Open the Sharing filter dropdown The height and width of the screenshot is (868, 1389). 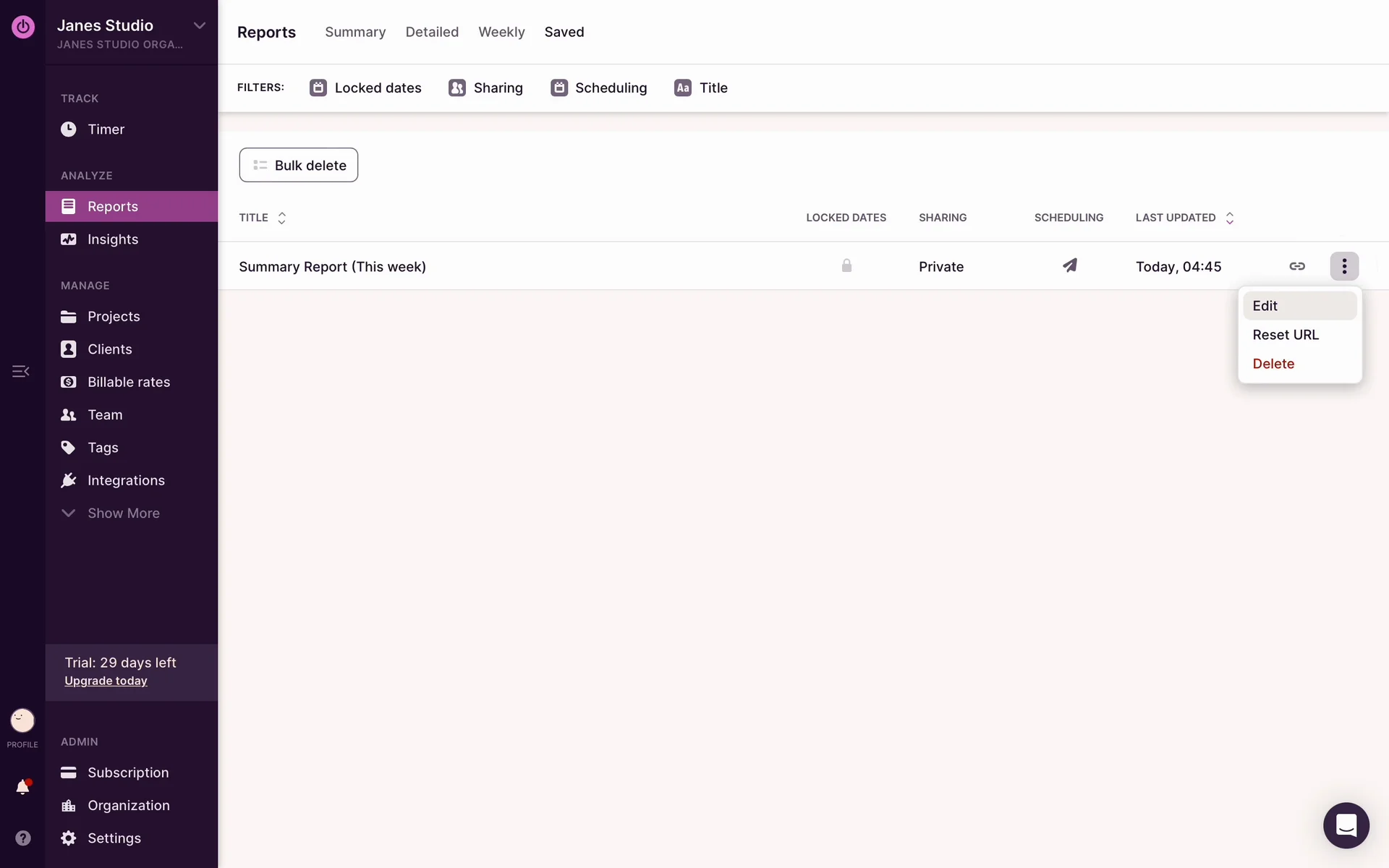click(485, 88)
